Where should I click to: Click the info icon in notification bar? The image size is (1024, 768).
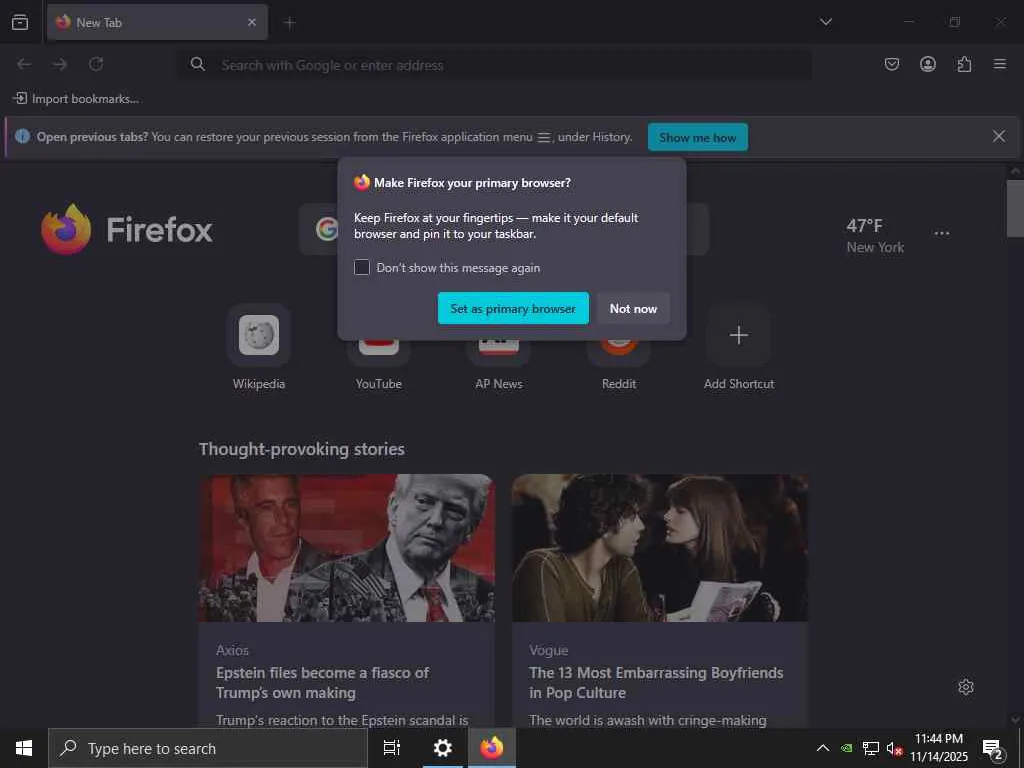pyautogui.click(x=22, y=136)
